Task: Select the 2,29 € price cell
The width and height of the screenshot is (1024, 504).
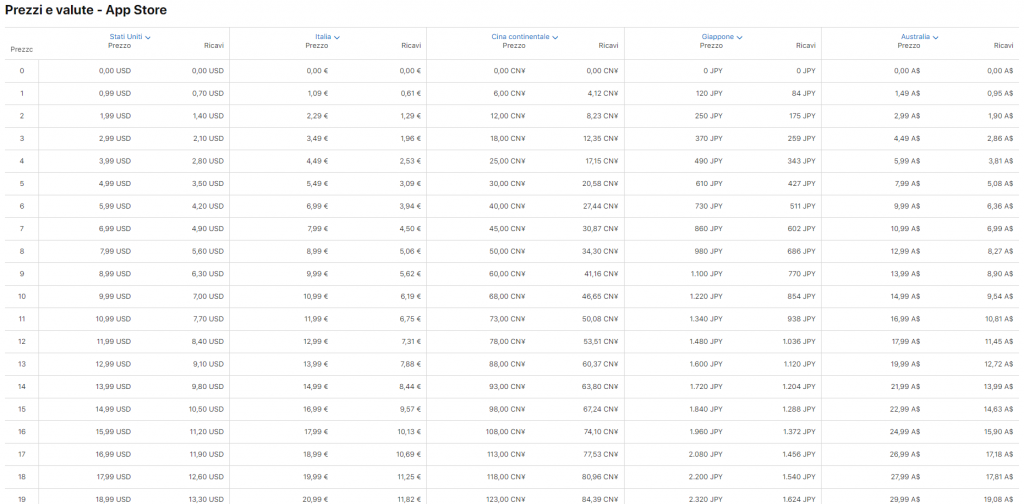Action: 317,116
